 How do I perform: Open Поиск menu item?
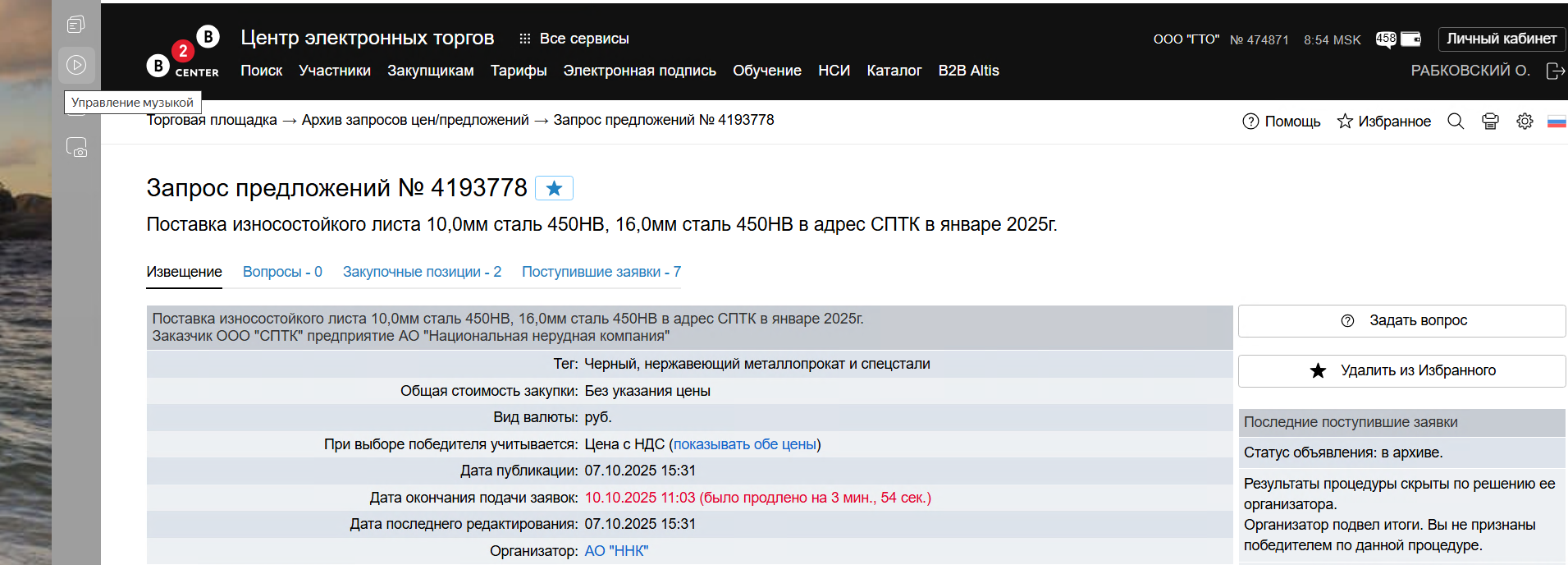pos(262,71)
